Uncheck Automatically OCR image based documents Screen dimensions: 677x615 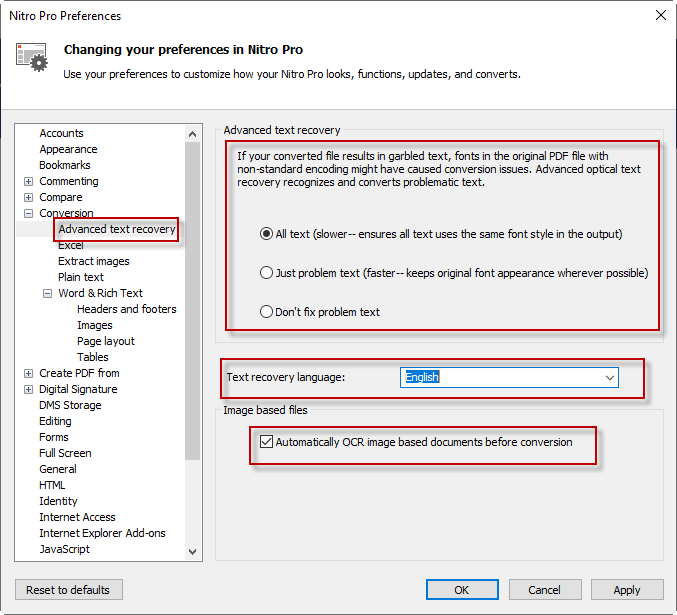coord(266,442)
